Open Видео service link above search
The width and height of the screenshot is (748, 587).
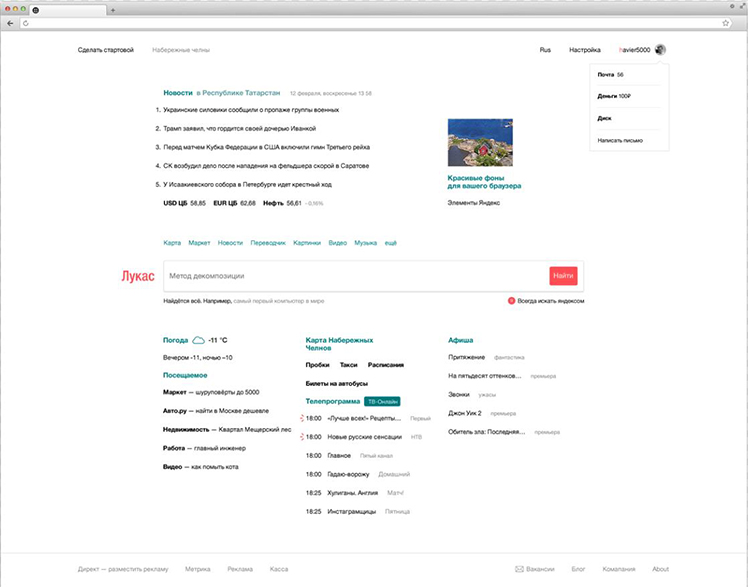coord(338,243)
